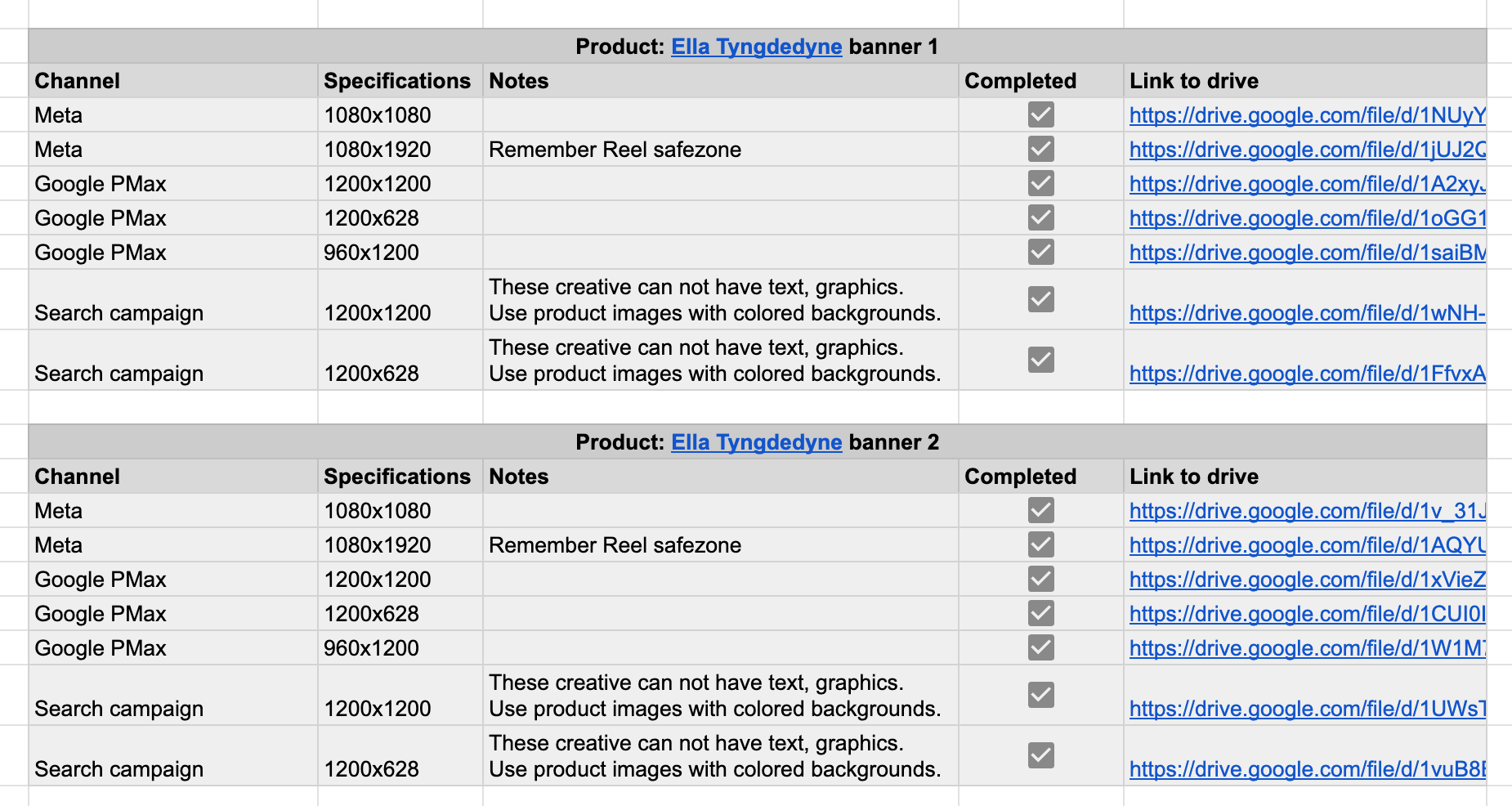The width and height of the screenshot is (1512, 806).
Task: Select banner 2 Search campaign 1200x628 notes cell
Action: pyautogui.click(x=721, y=756)
